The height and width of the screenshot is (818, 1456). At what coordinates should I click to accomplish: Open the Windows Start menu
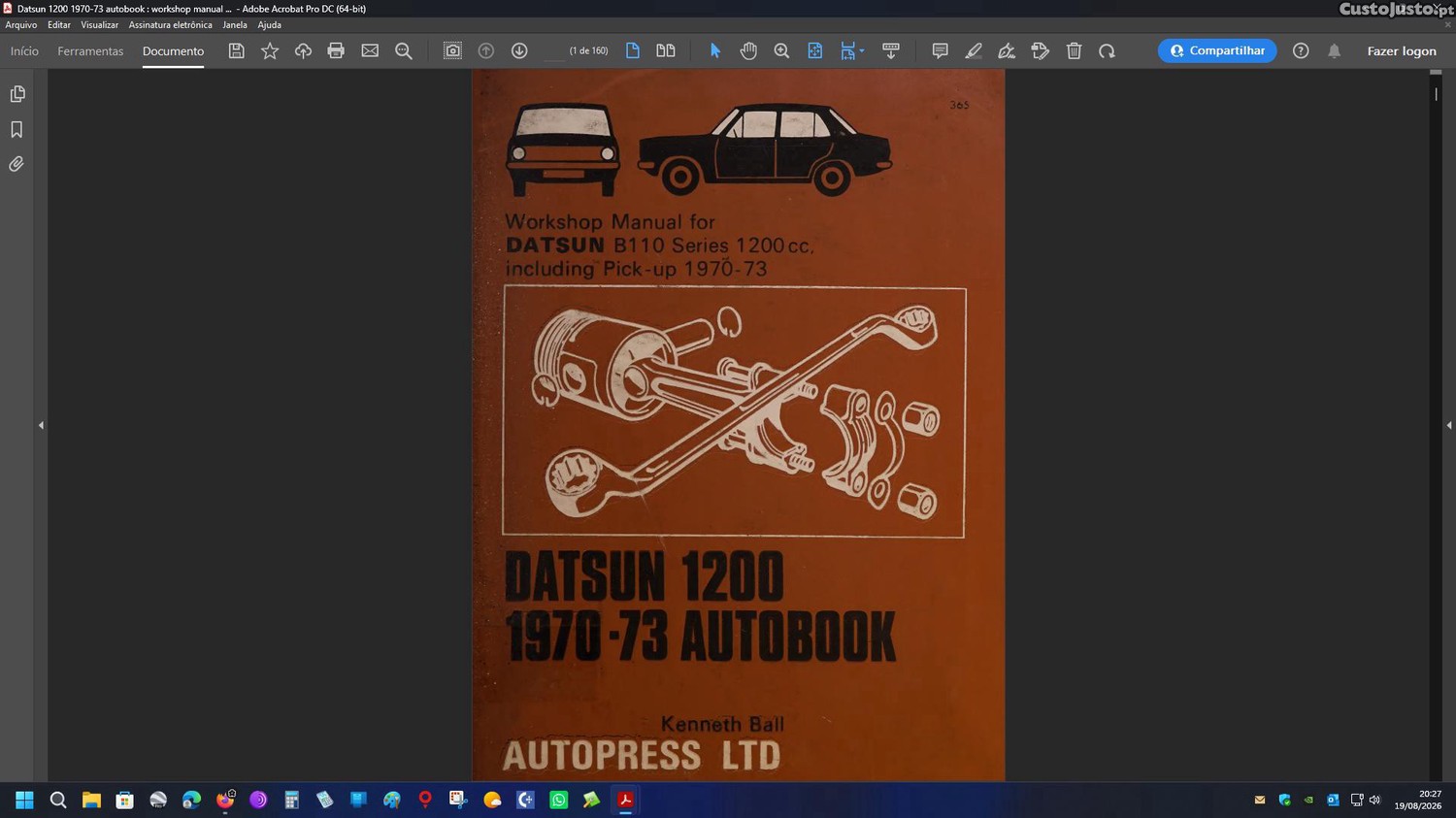[x=24, y=800]
